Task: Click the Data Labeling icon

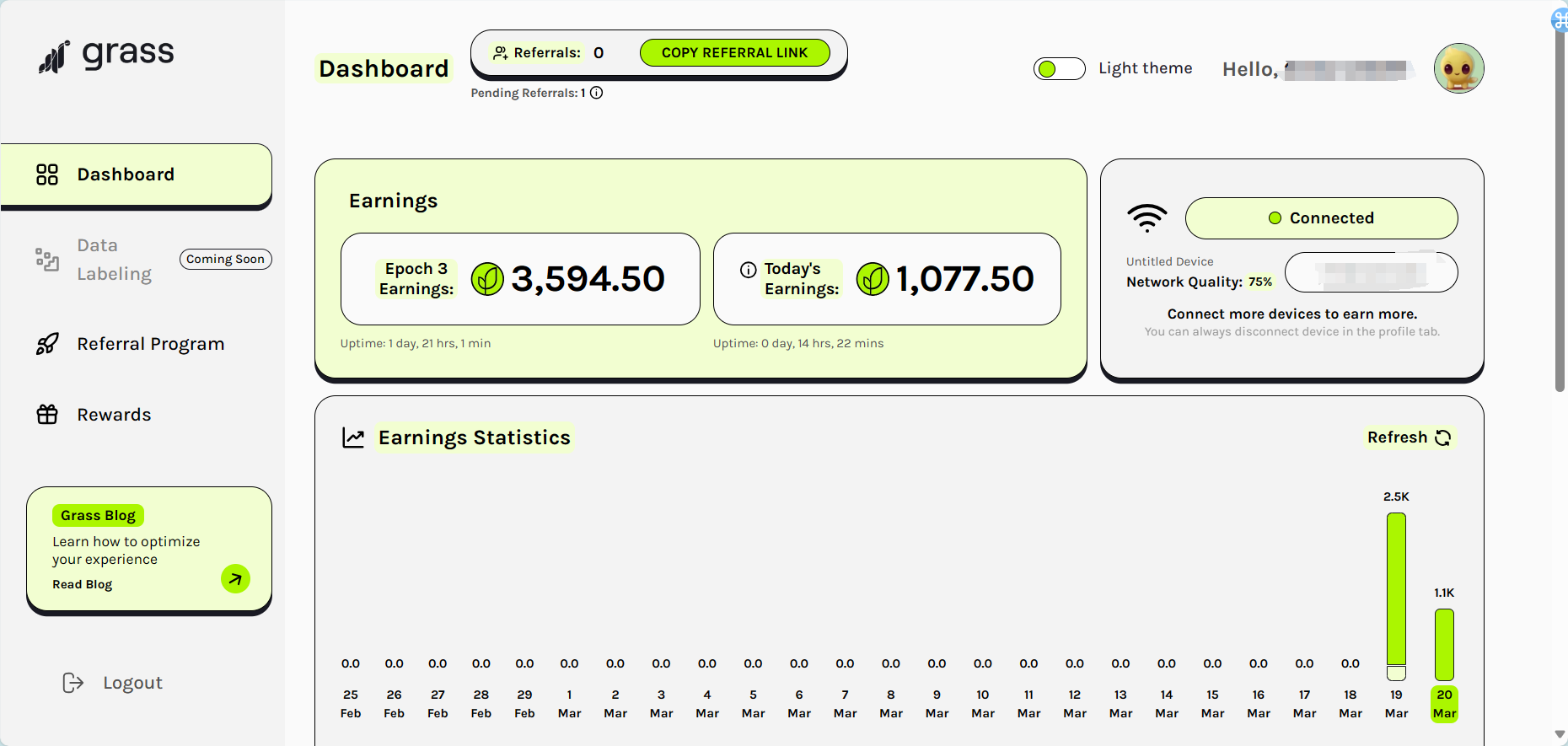Action: click(47, 260)
